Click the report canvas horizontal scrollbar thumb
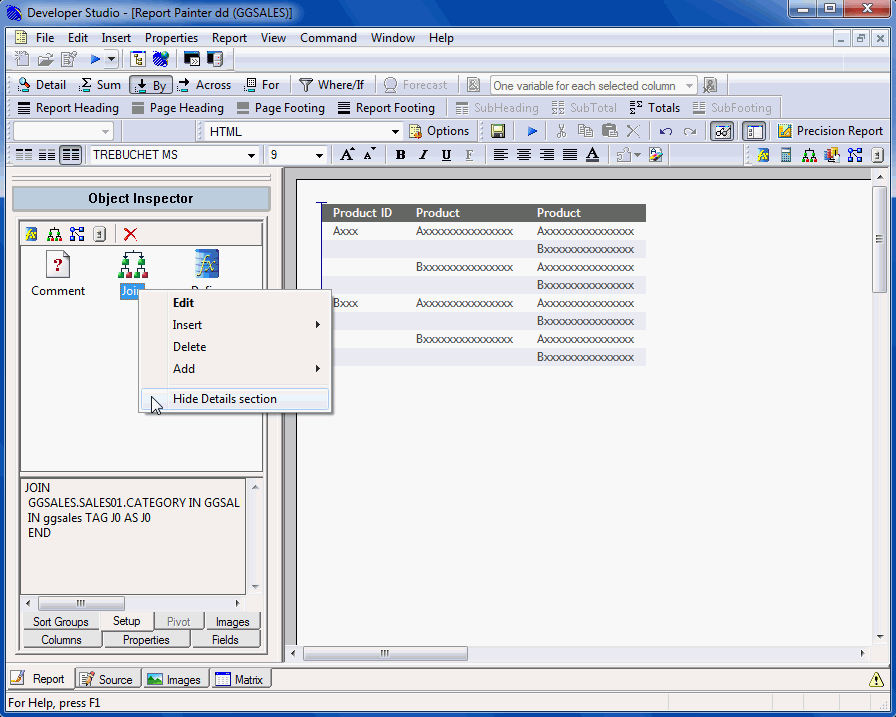 point(385,653)
